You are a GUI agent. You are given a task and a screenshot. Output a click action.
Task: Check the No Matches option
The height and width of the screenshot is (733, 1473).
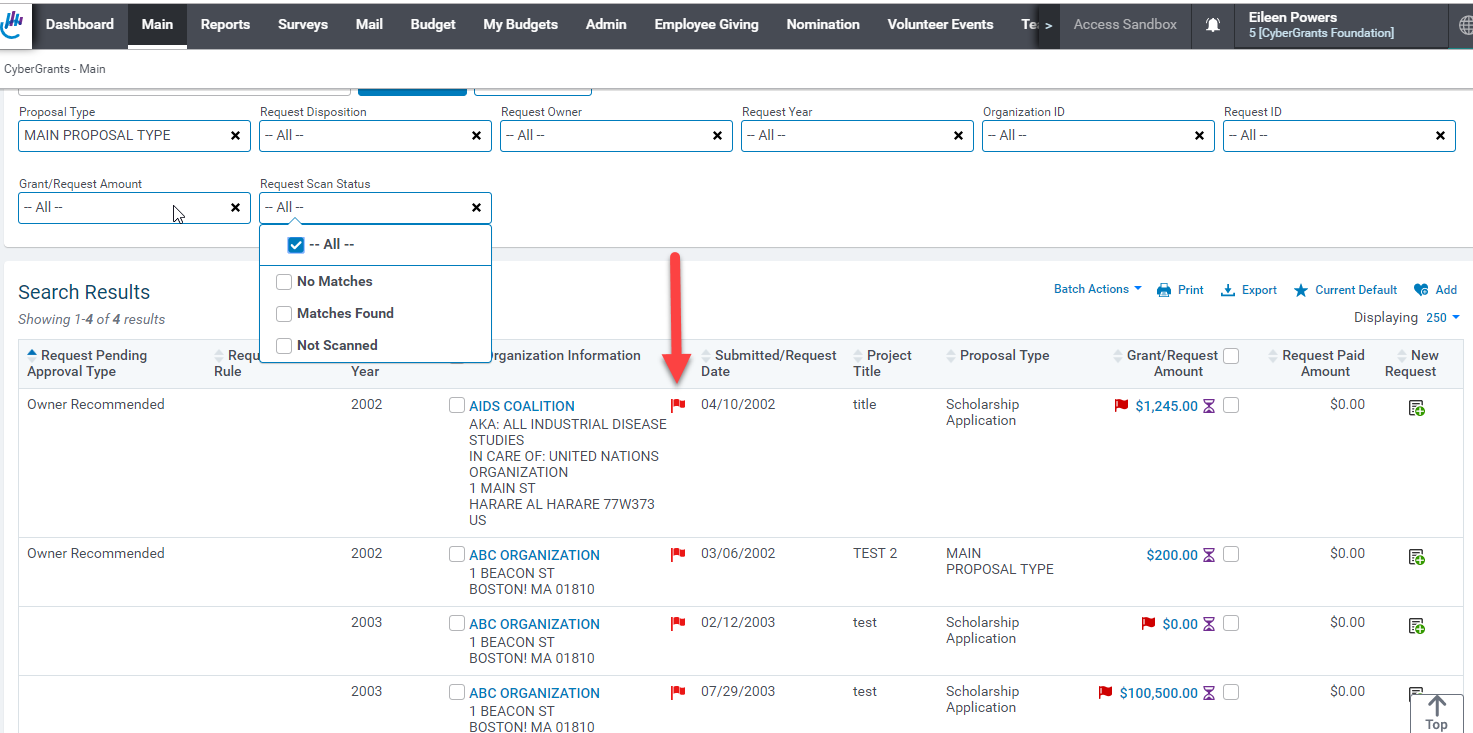[x=284, y=282]
